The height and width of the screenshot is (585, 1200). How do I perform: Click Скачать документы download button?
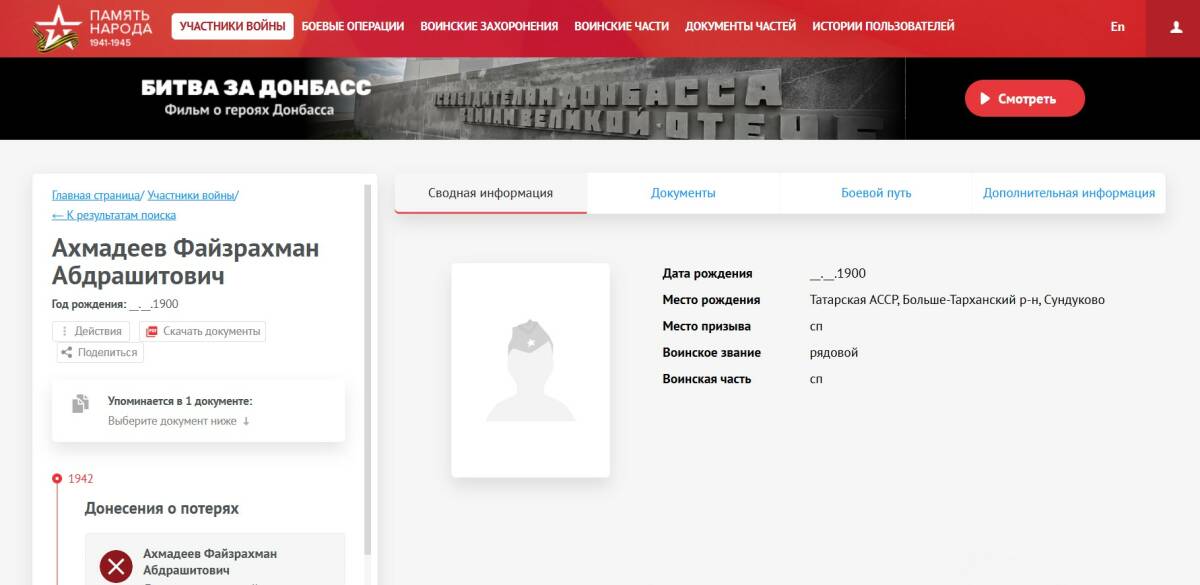[x=202, y=331]
